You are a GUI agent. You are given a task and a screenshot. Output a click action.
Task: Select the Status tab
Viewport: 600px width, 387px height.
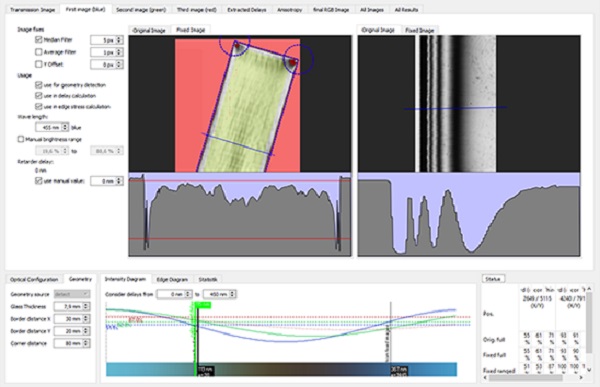point(493,279)
